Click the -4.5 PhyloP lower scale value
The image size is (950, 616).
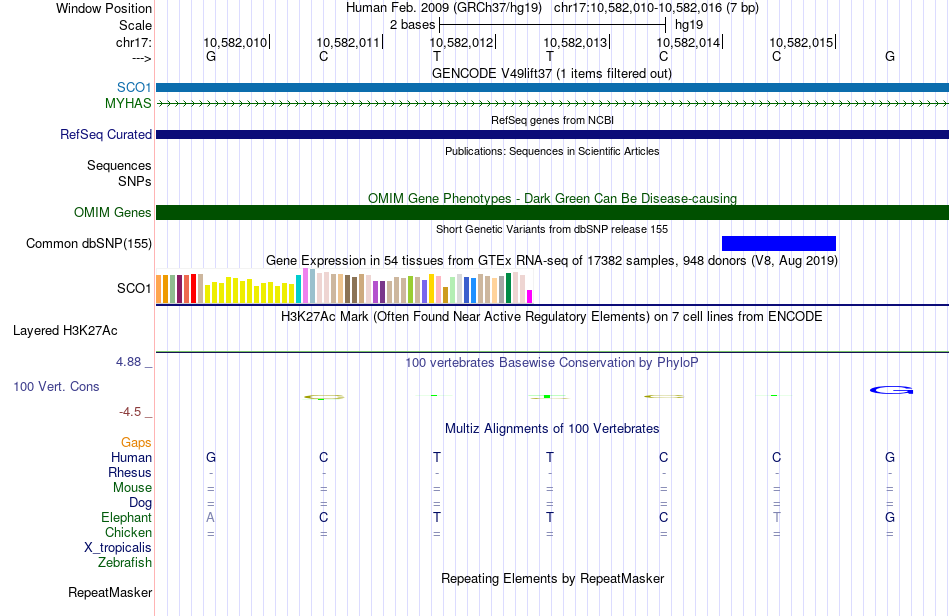pos(130,412)
